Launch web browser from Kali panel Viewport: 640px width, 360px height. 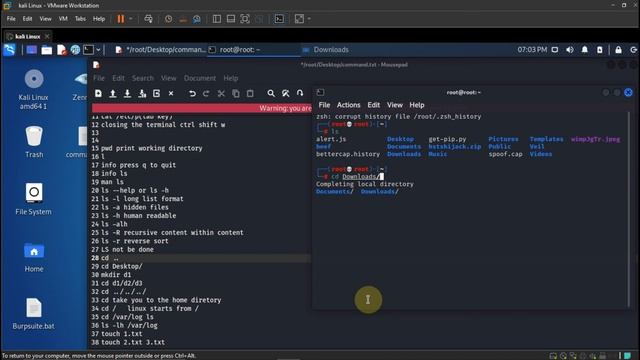point(75,50)
